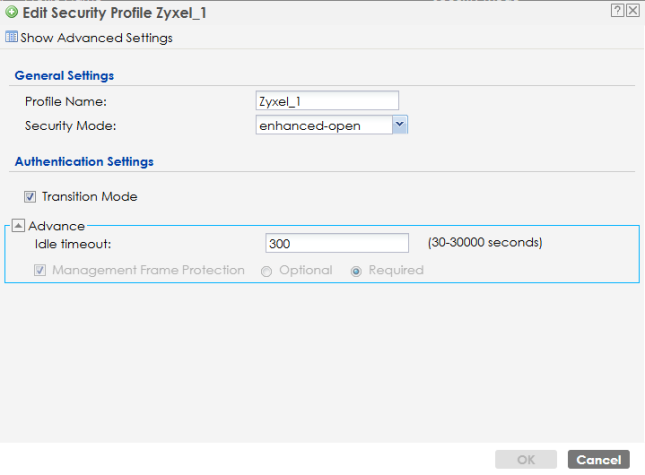Select the Required radio button
Image resolution: width=645 pixels, height=475 pixels.
click(356, 271)
